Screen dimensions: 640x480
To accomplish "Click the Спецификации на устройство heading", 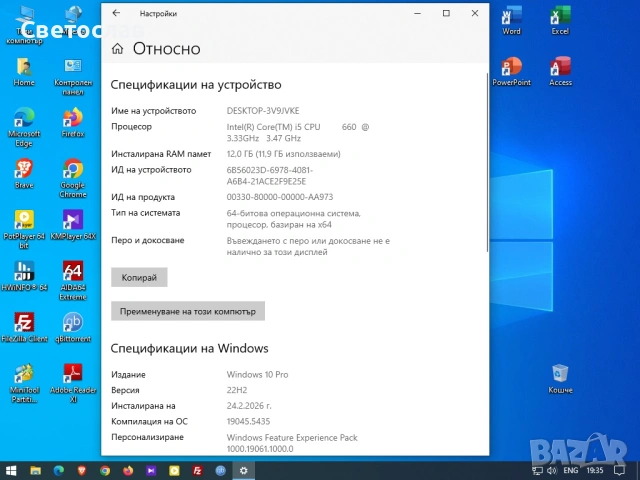I will [x=196, y=84].
